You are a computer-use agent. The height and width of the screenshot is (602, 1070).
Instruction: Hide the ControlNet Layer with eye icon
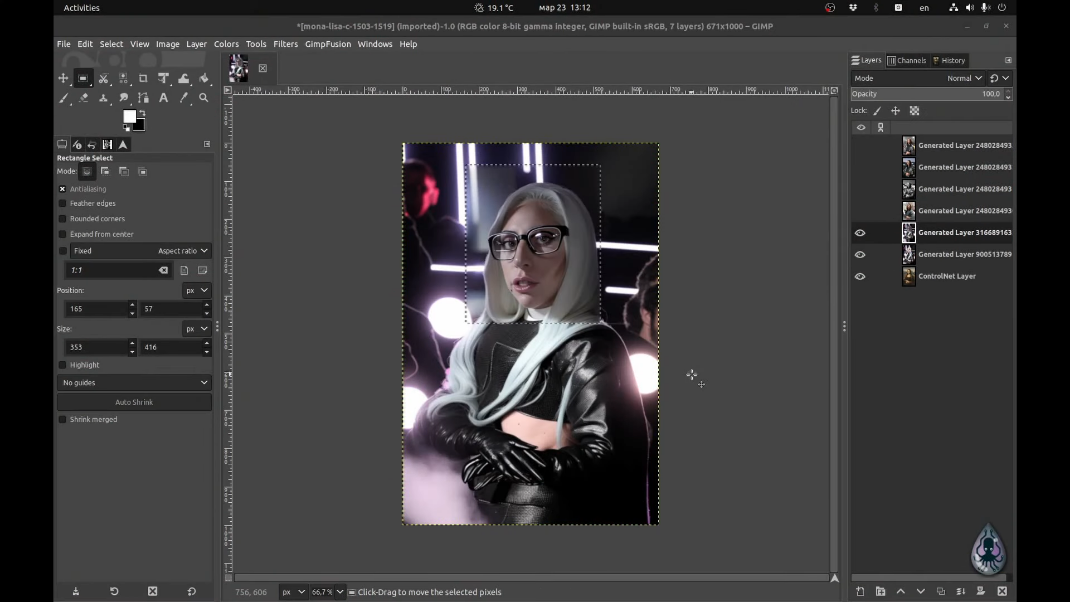click(x=860, y=276)
